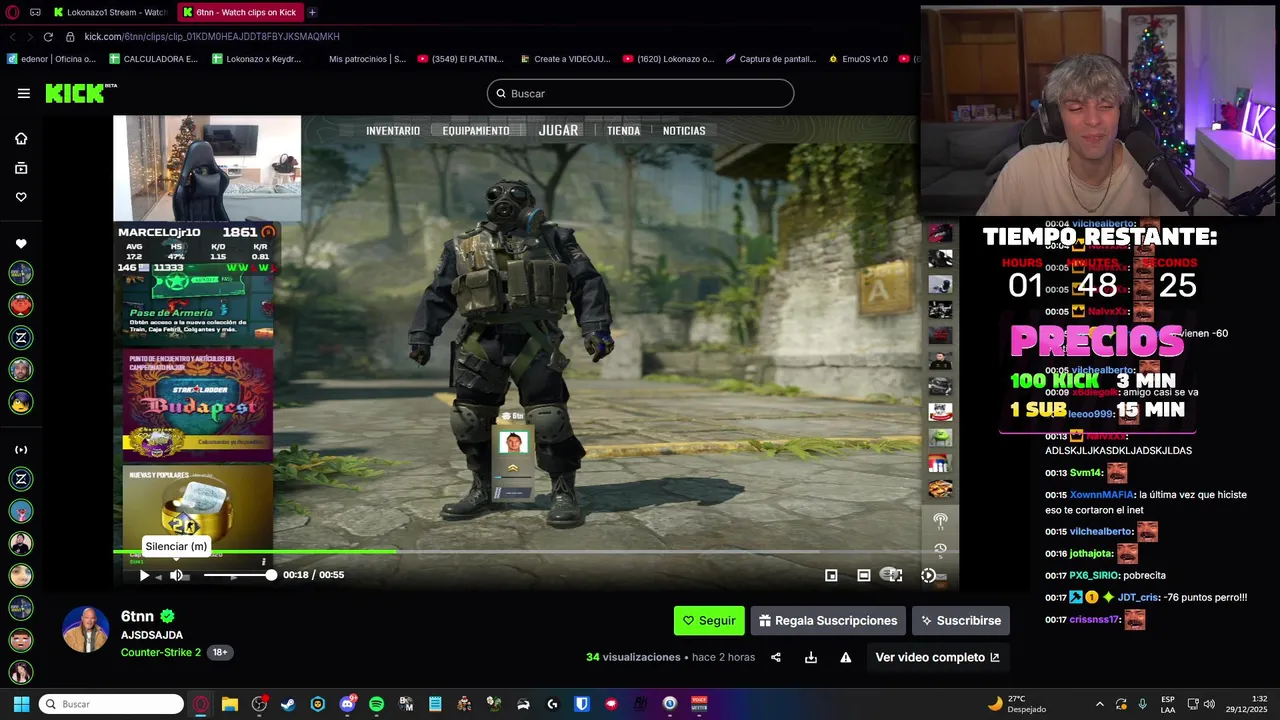The height and width of the screenshot is (720, 1280).
Task: Open Ver video completo link
Action: click(x=937, y=657)
